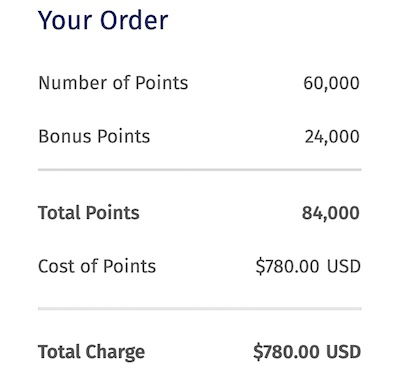Viewport: 400px width, 370px height.
Task: Select the Total Charge label
Action: point(92,352)
